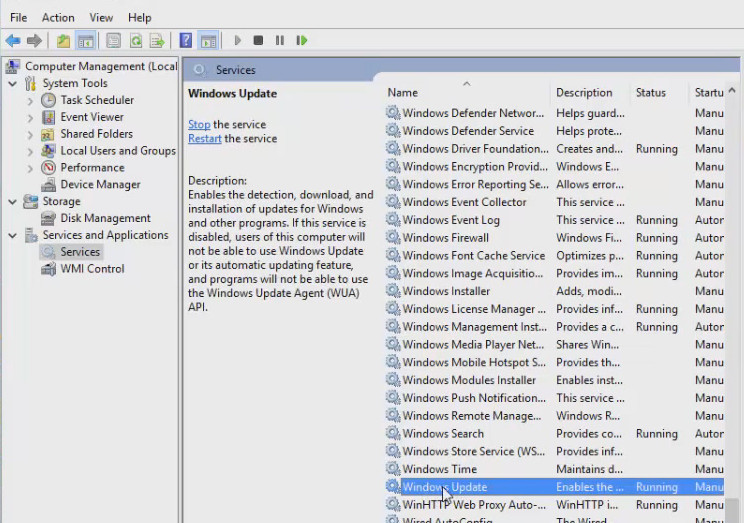Select the Services tree item

(x=80, y=252)
